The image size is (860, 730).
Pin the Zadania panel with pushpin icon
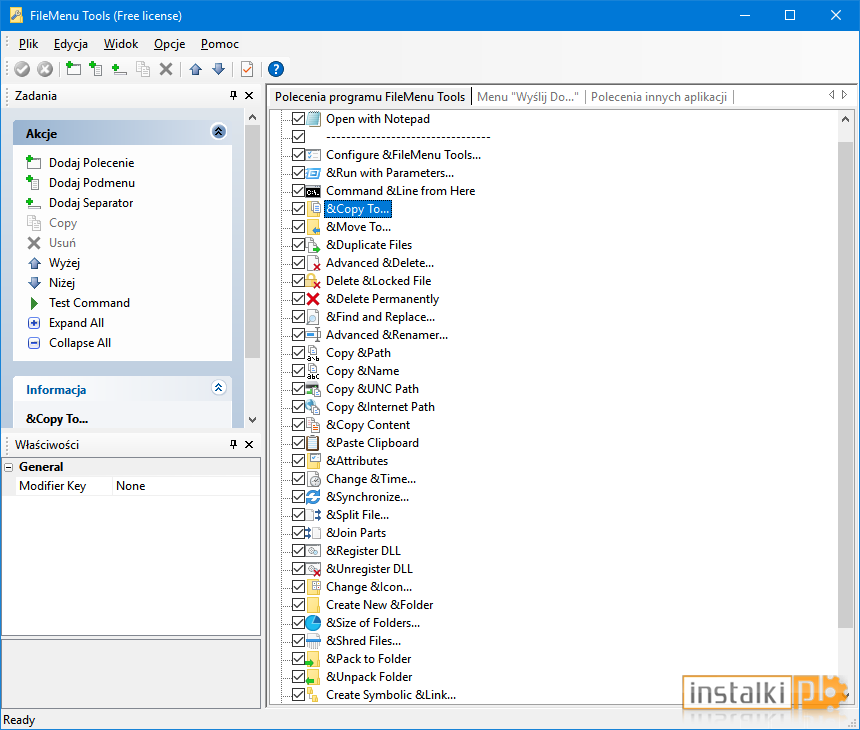pos(233,95)
